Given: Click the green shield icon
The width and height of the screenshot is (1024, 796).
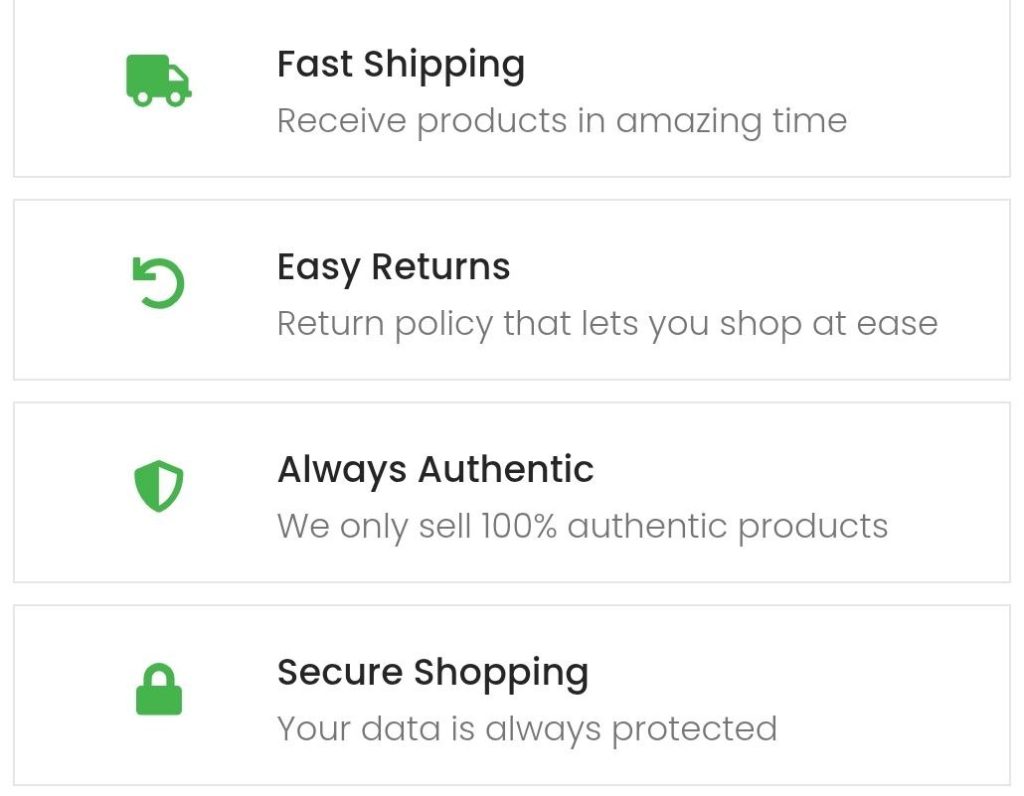Looking at the screenshot, I should pyautogui.click(x=159, y=487).
